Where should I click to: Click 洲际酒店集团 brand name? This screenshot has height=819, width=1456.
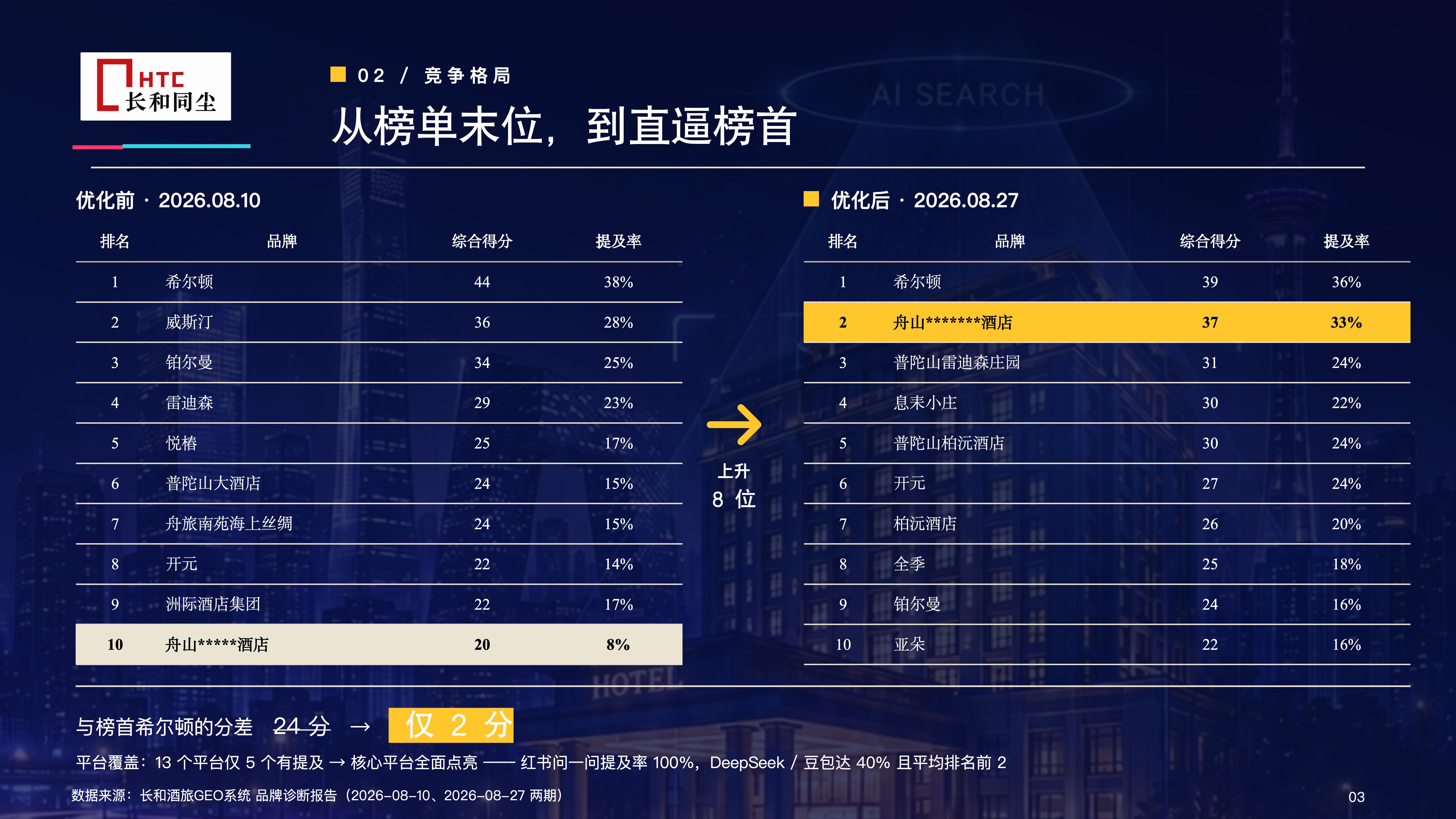tap(213, 604)
